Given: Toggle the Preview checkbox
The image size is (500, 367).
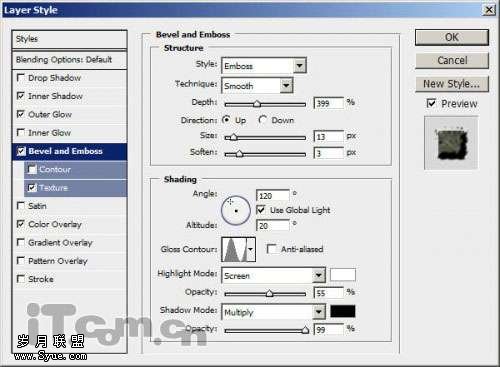Looking at the screenshot, I should [431, 103].
